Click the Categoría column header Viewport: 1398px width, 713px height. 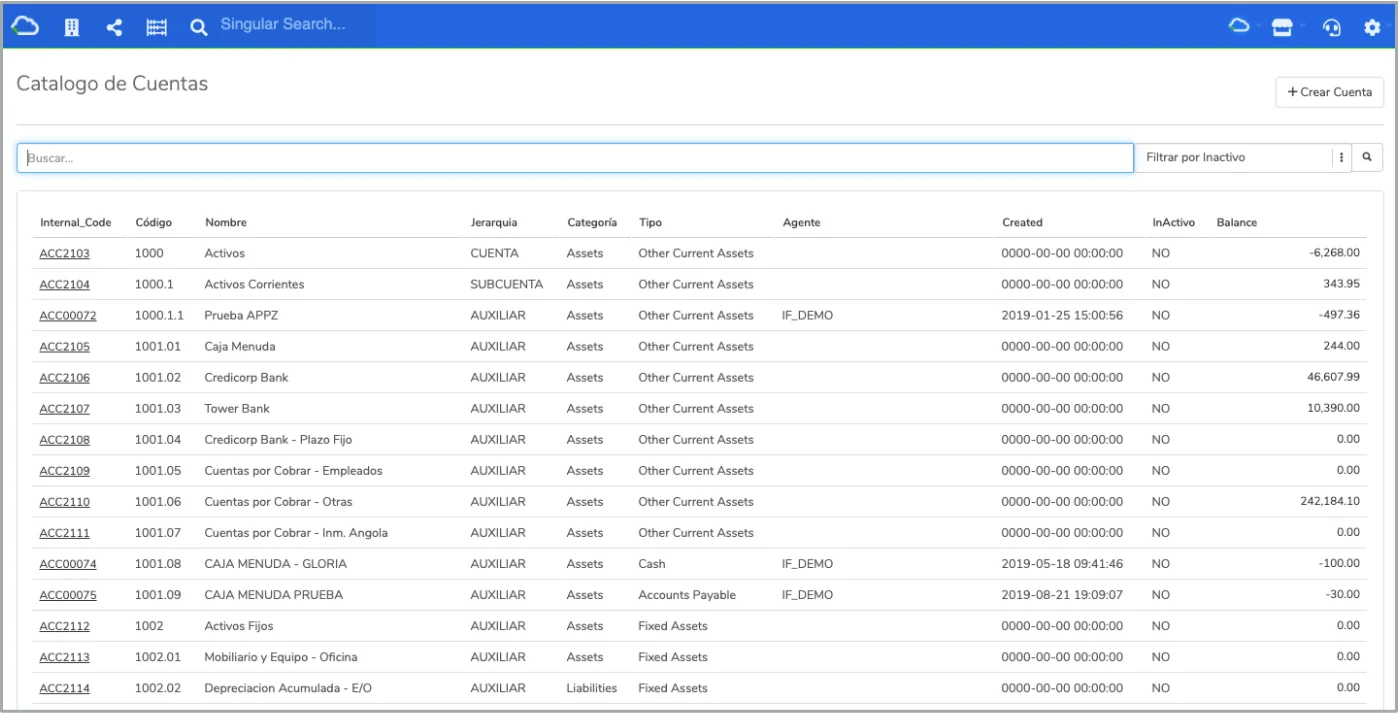592,222
